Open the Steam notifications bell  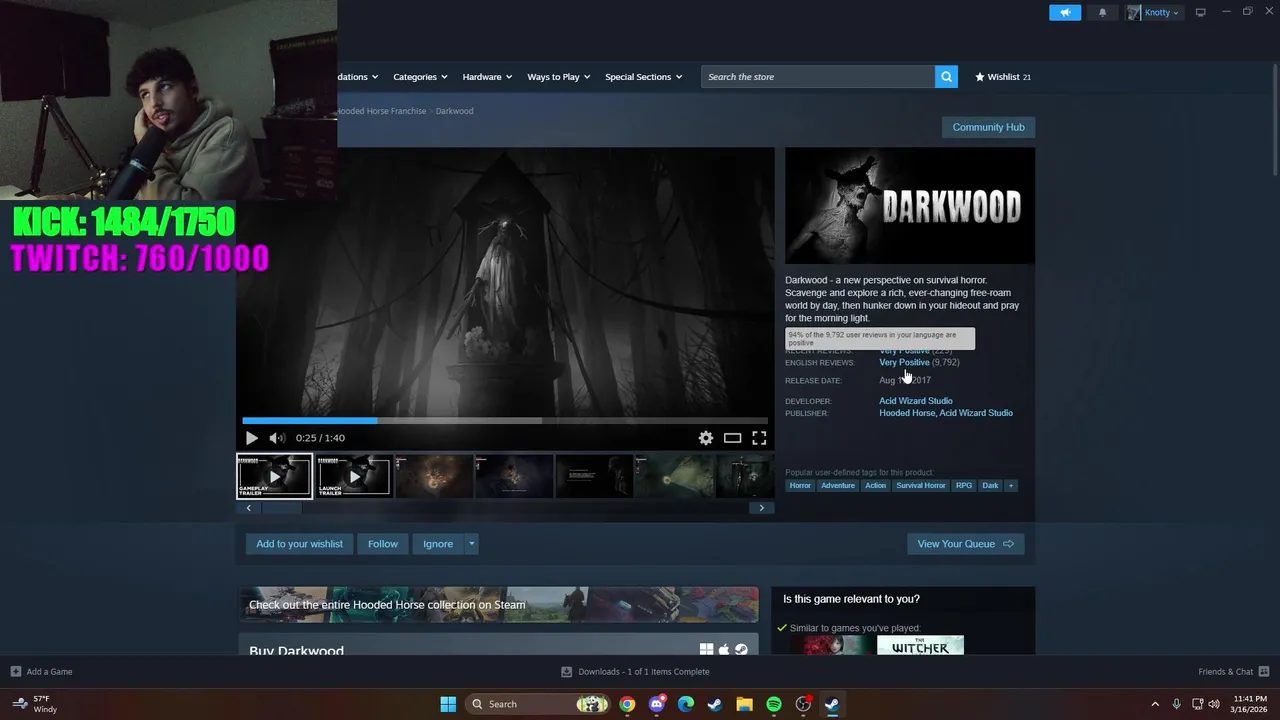pos(1103,12)
